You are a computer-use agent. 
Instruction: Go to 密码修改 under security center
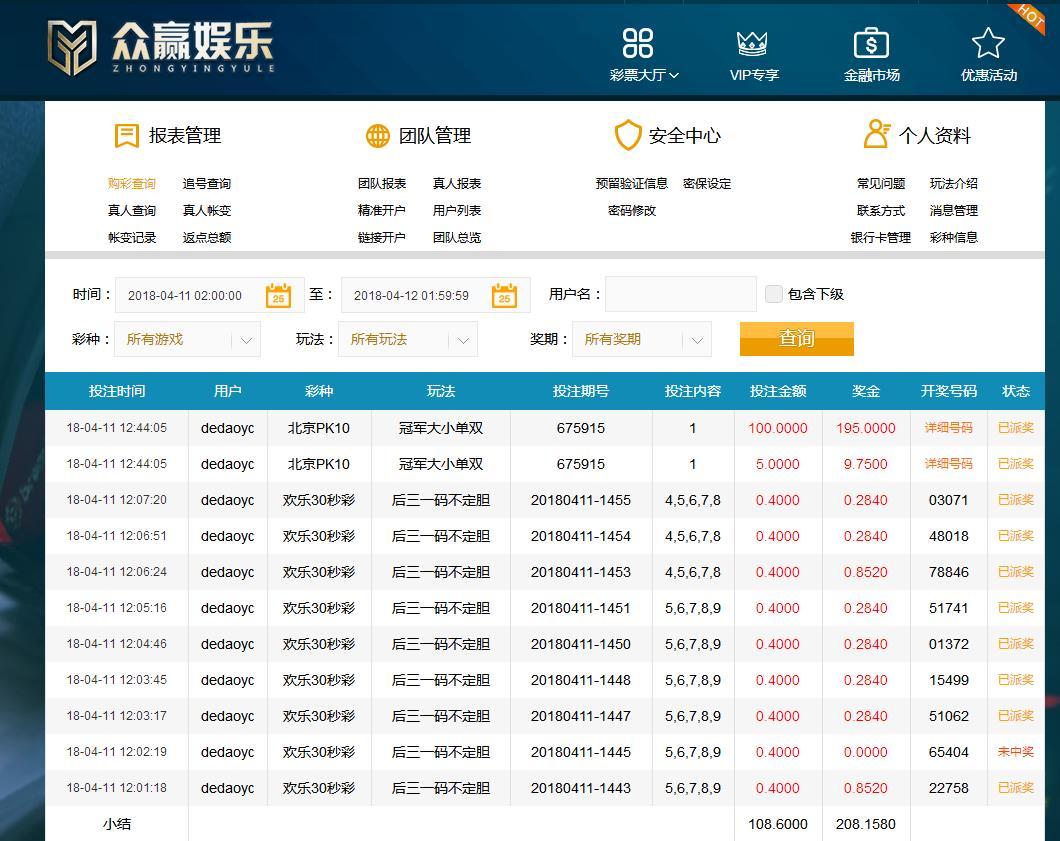point(631,211)
